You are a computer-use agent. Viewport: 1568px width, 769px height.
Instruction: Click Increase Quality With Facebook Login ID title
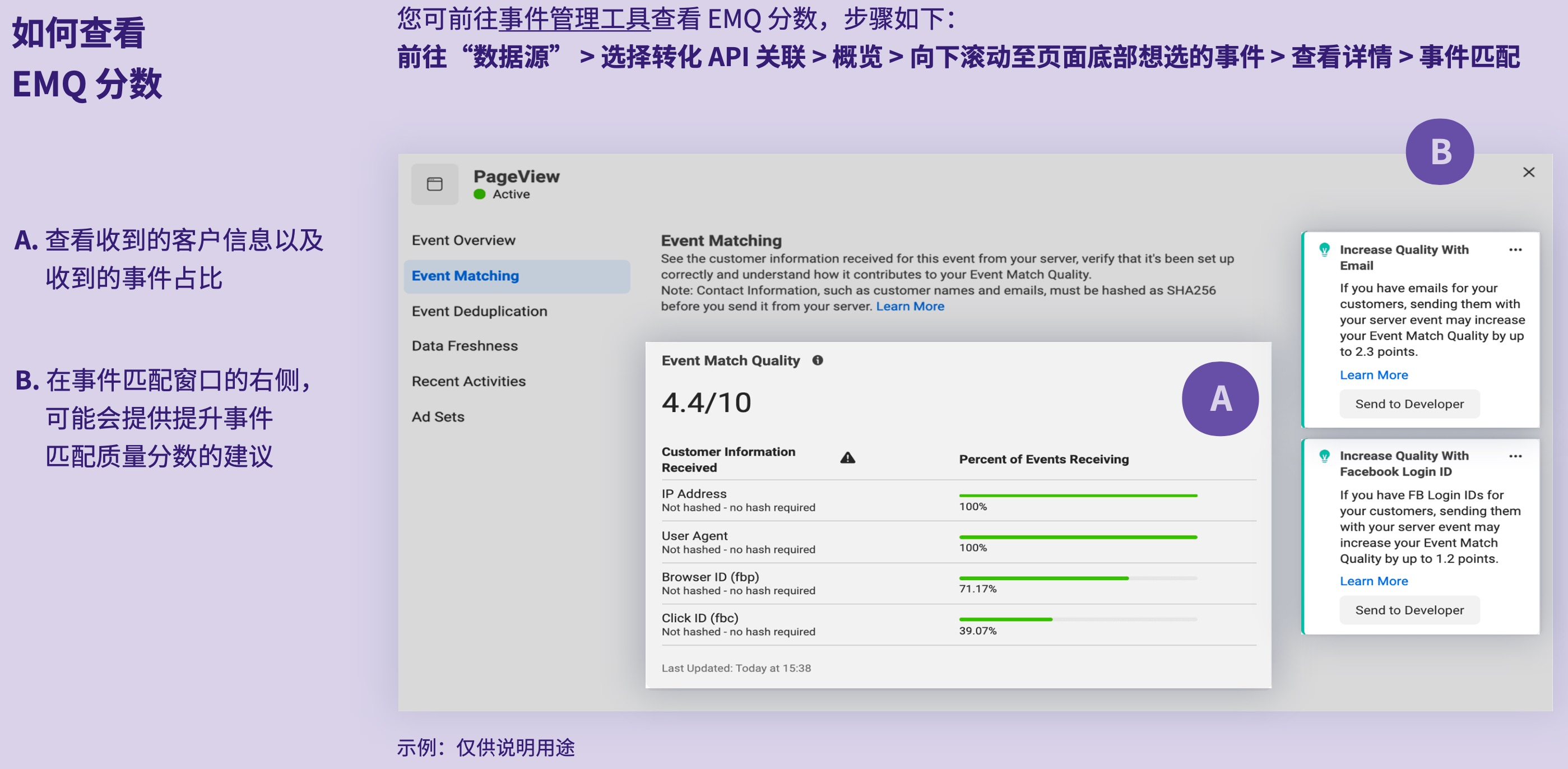[1404, 464]
